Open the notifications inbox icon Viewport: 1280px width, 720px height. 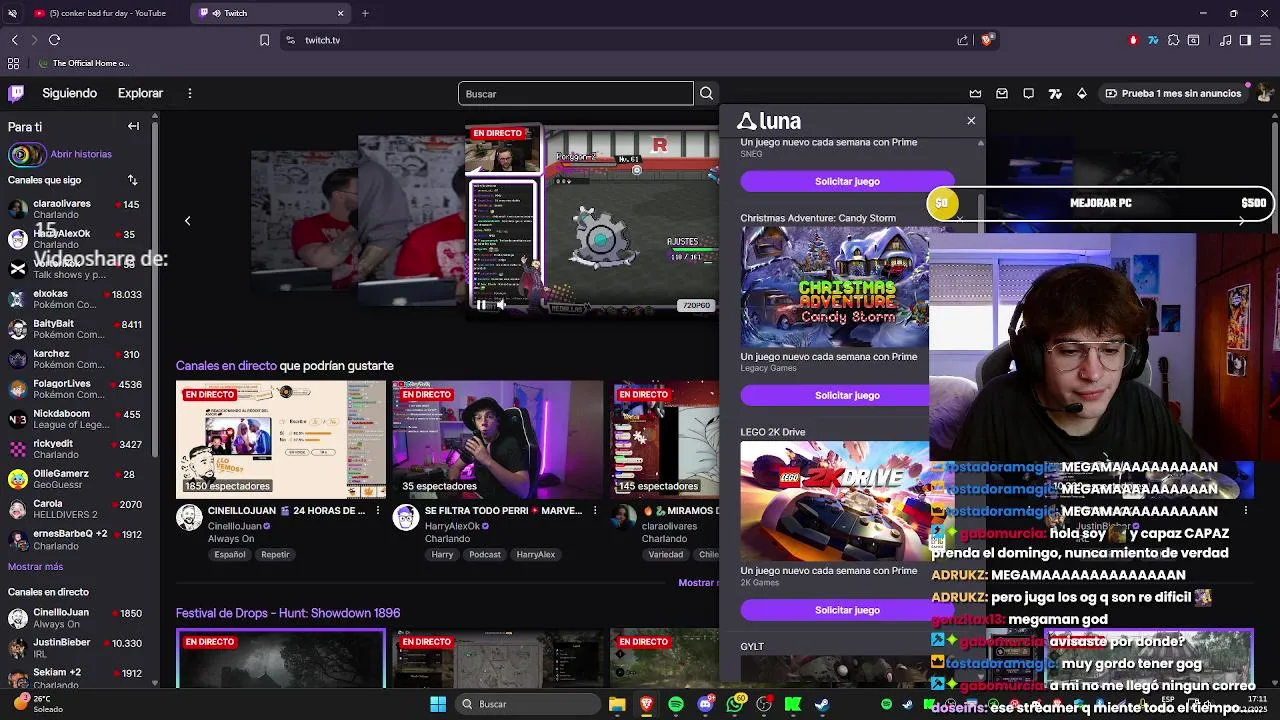pos(1001,93)
